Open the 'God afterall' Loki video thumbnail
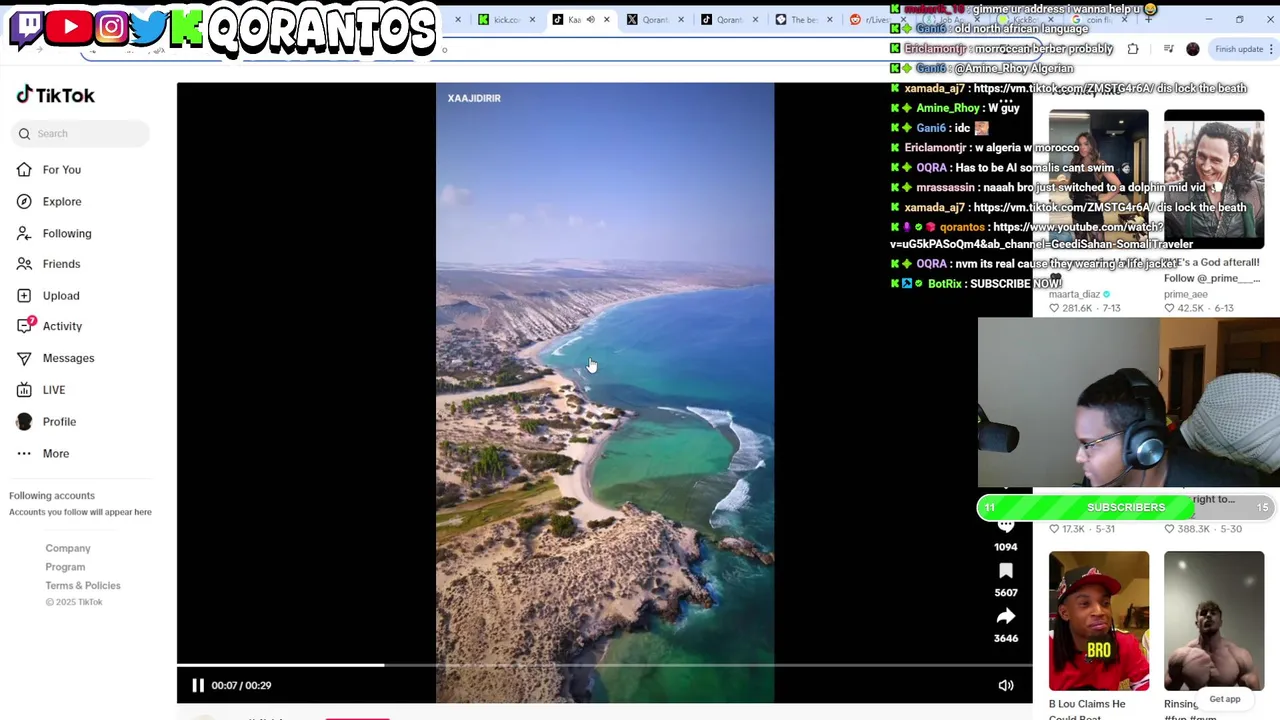This screenshot has width=1280, height=720. (x=1214, y=179)
